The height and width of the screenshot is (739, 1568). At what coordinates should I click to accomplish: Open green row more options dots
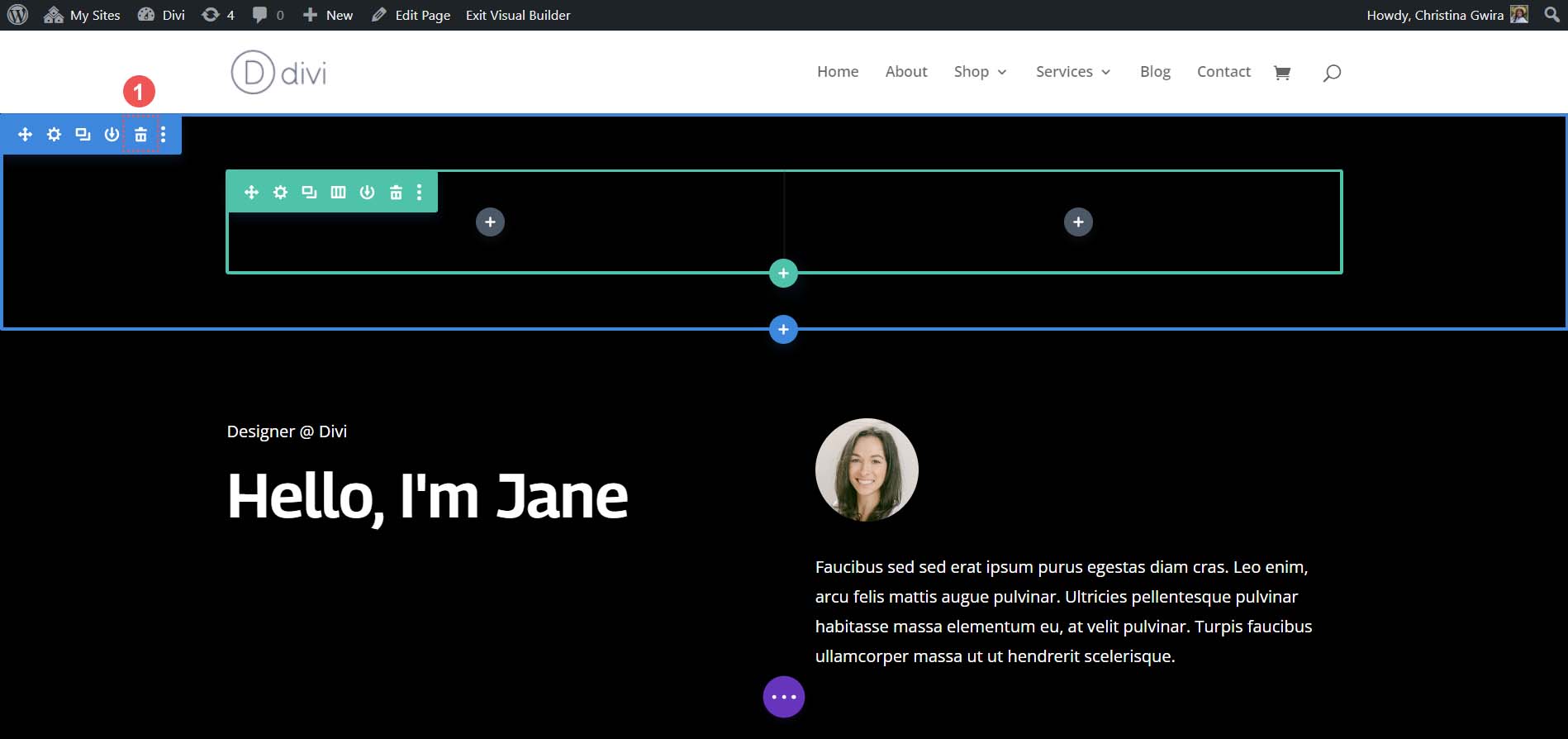click(420, 193)
